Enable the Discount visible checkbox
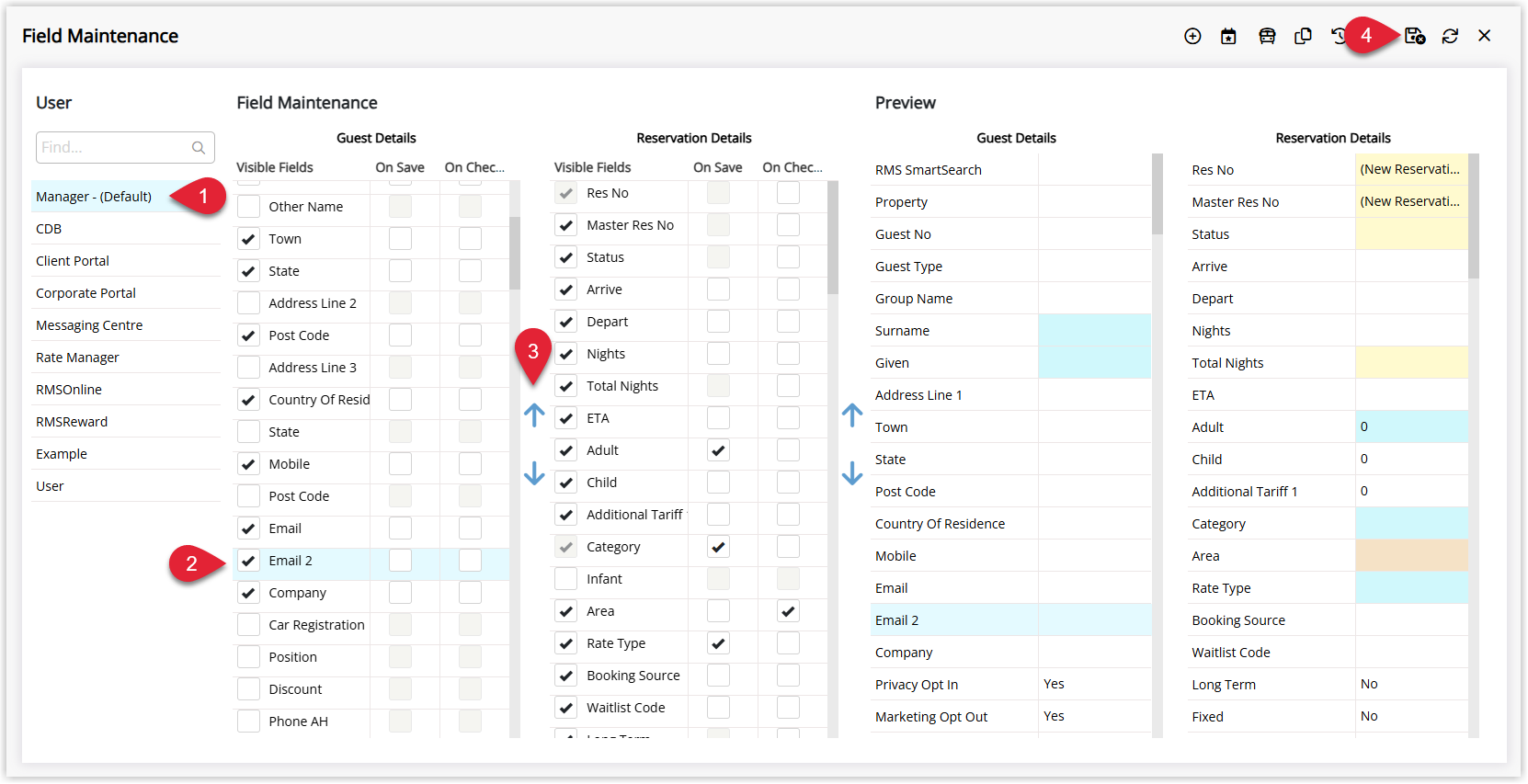The height and width of the screenshot is (784, 1528). point(248,689)
